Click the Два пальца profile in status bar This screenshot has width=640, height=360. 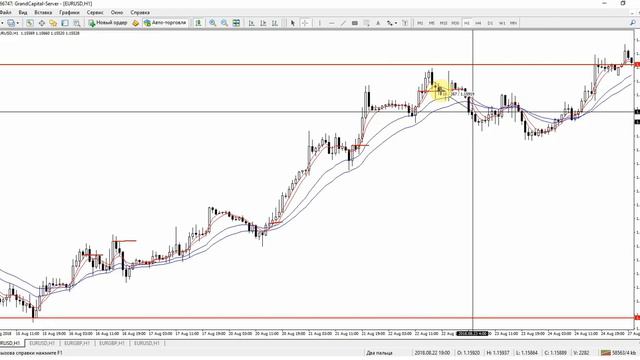(x=379, y=352)
